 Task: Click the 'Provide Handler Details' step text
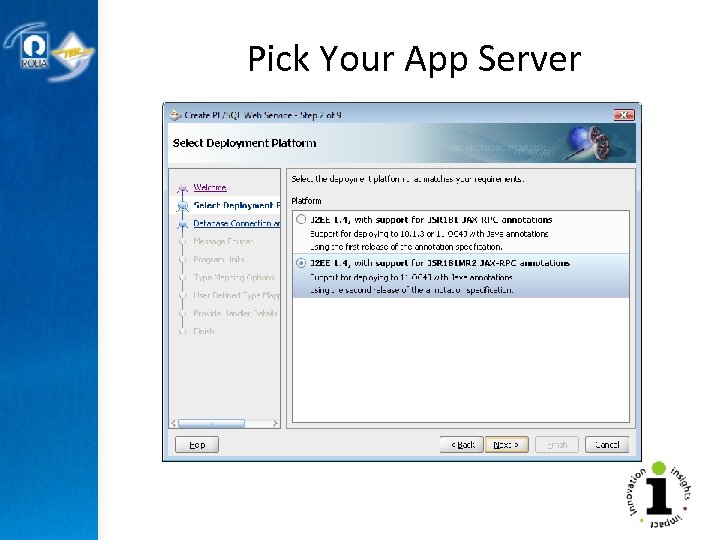coord(236,313)
